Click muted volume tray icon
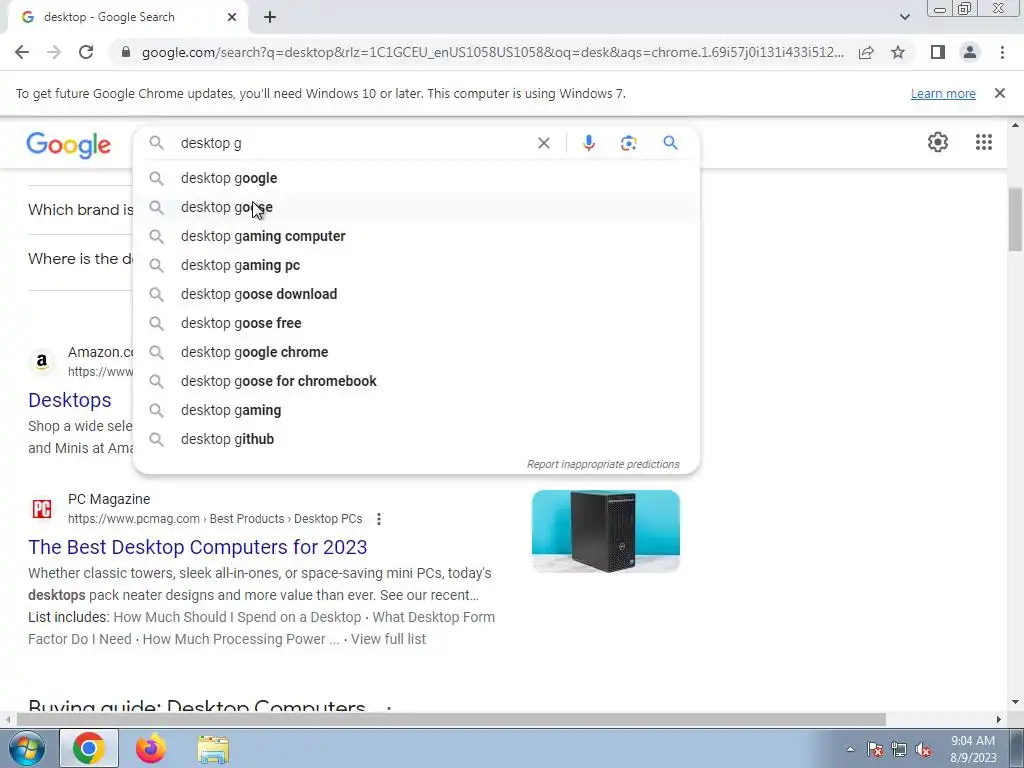This screenshot has height=768, width=1024. (923, 749)
